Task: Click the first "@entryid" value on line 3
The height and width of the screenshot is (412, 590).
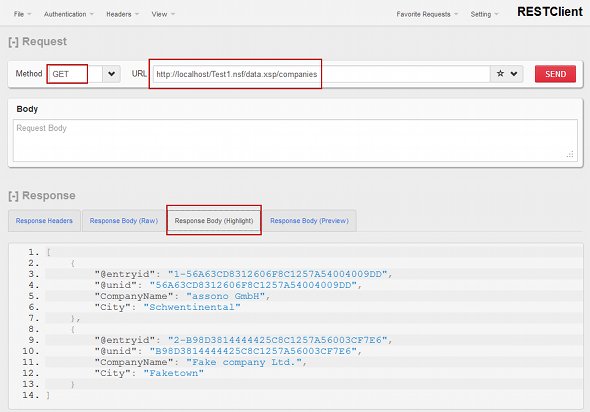Action: [x=277, y=274]
